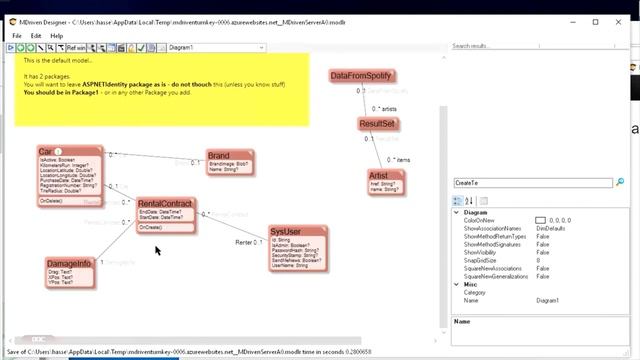This screenshot has width=640, height=360.
Task: Select the DamageInfo class header
Action: (70, 264)
